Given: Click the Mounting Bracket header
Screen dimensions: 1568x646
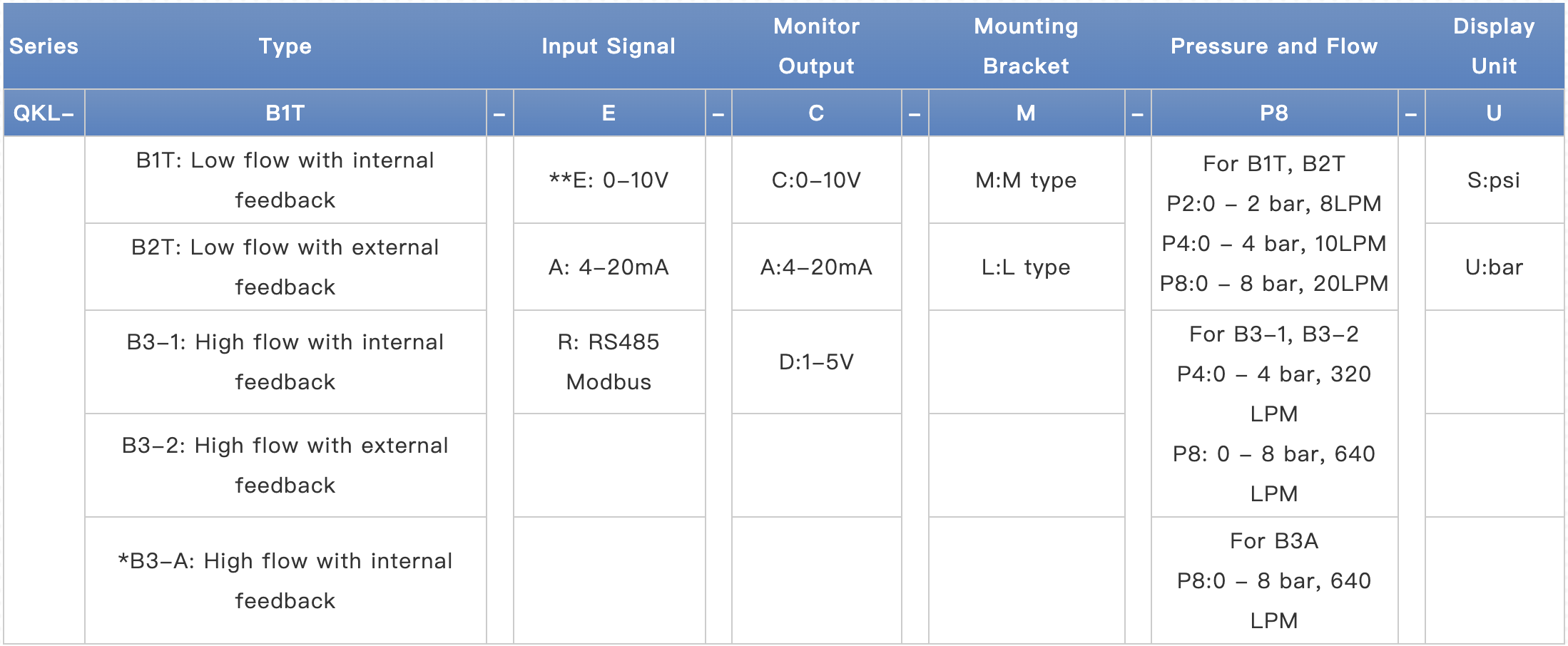Looking at the screenshot, I should click(x=1026, y=46).
